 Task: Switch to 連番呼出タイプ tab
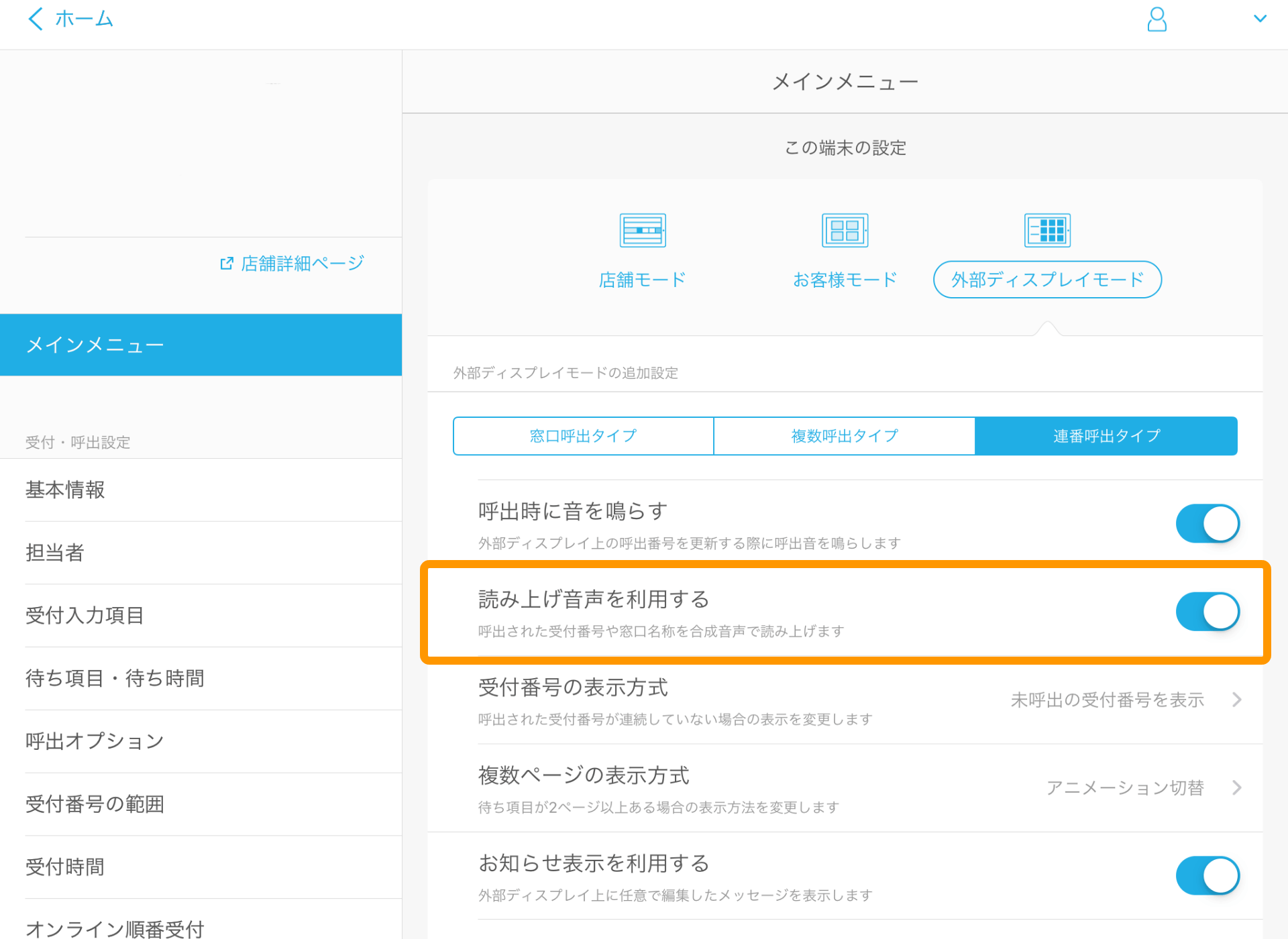1106,436
